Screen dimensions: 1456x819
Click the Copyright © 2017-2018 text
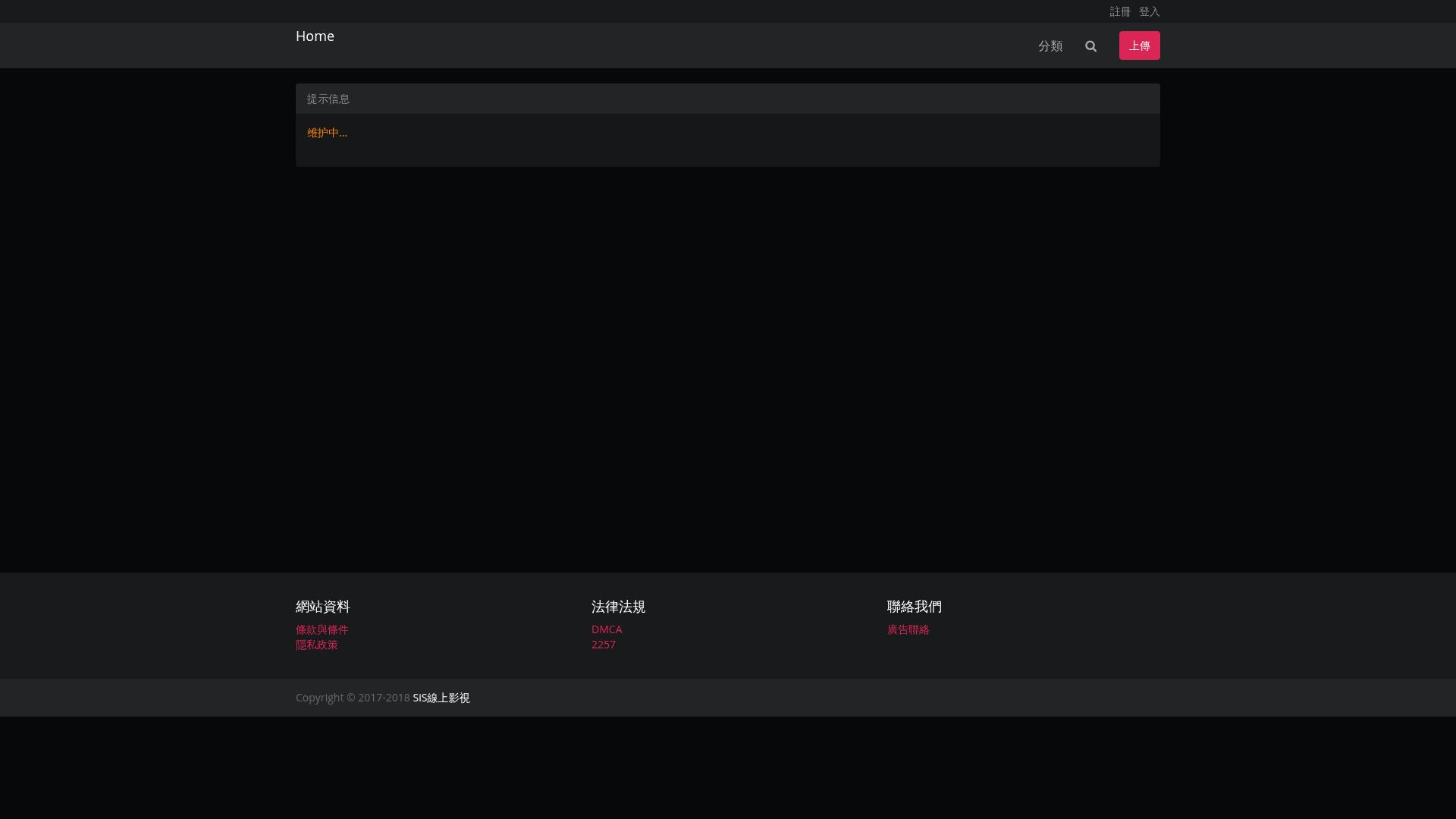(x=353, y=698)
